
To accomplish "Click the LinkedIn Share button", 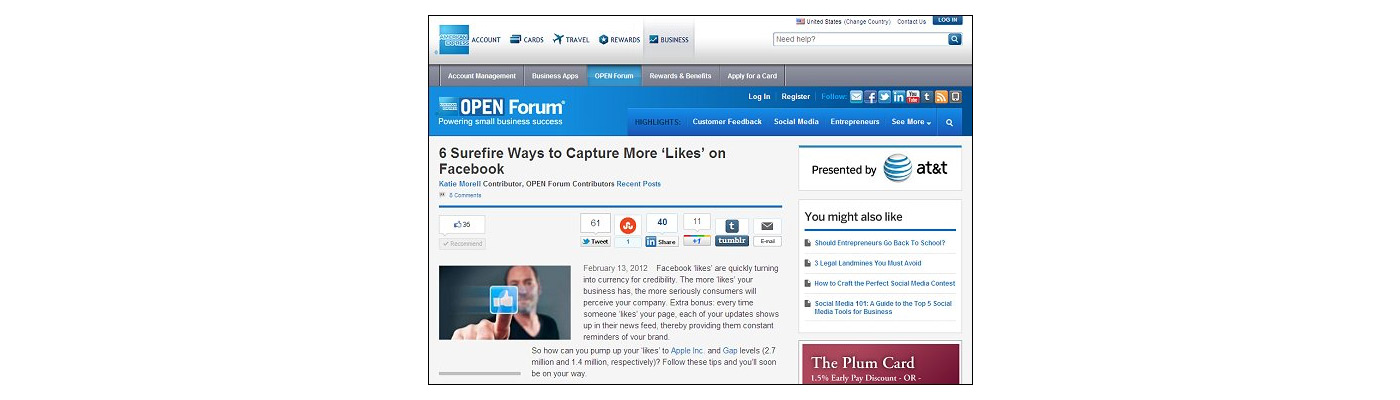I will pyautogui.click(x=661, y=241).
